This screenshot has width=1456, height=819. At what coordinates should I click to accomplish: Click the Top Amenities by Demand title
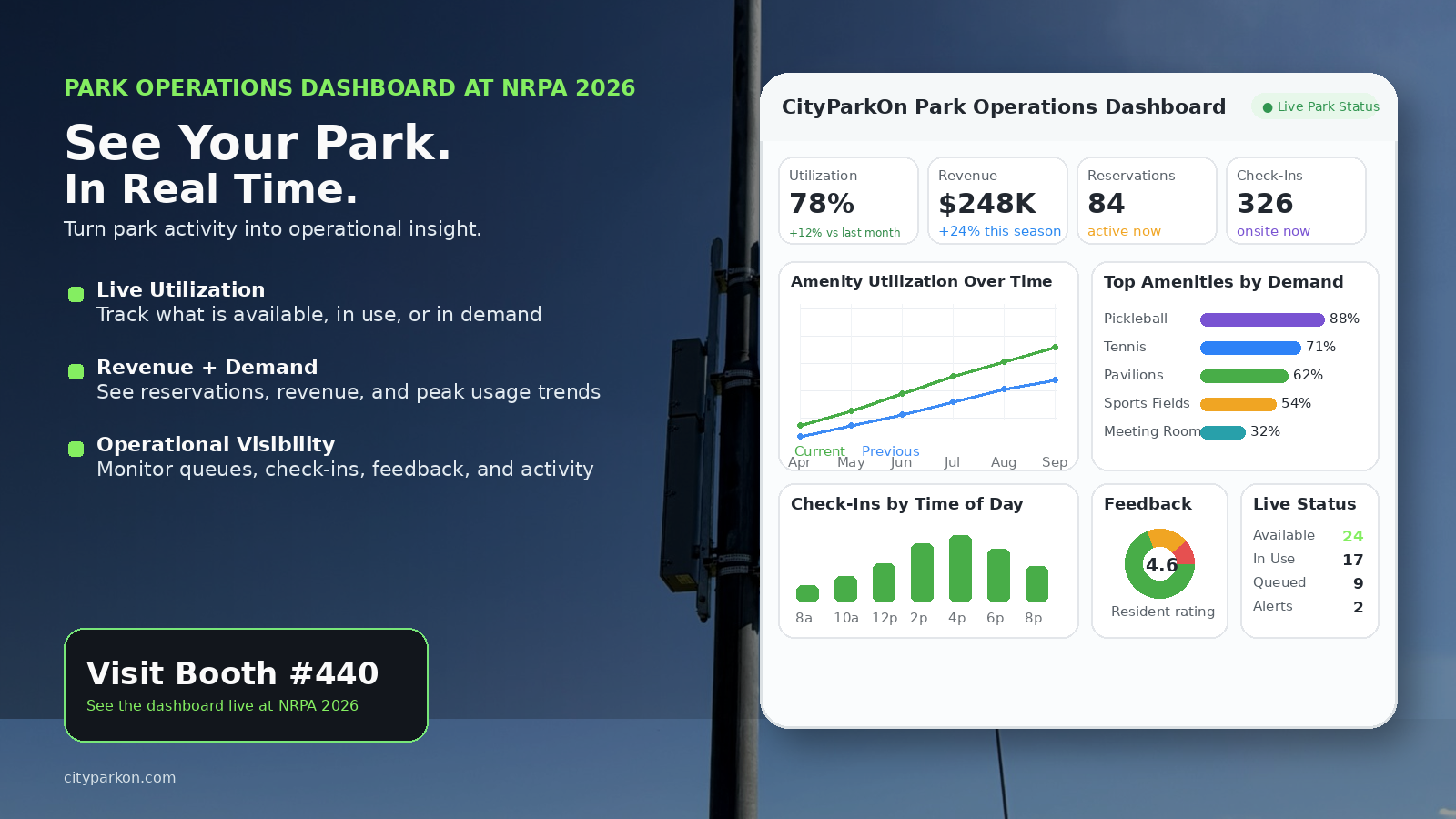[1223, 282]
